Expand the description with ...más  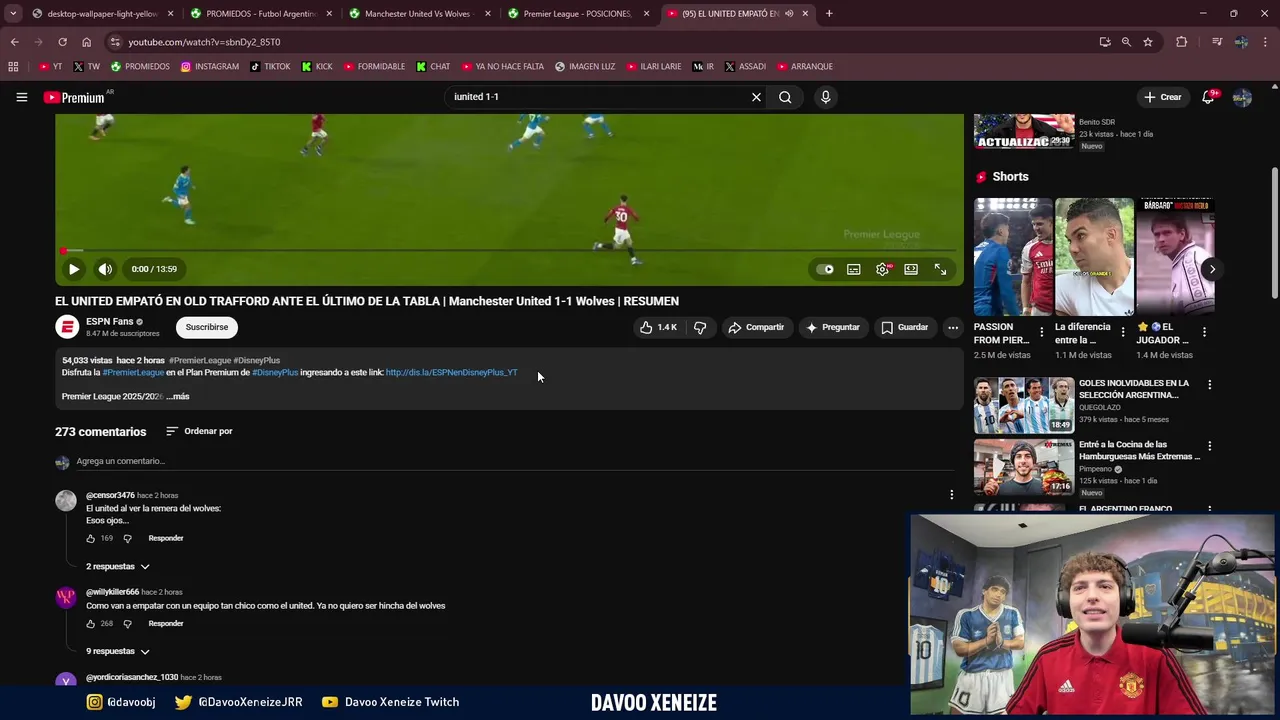pos(178,397)
